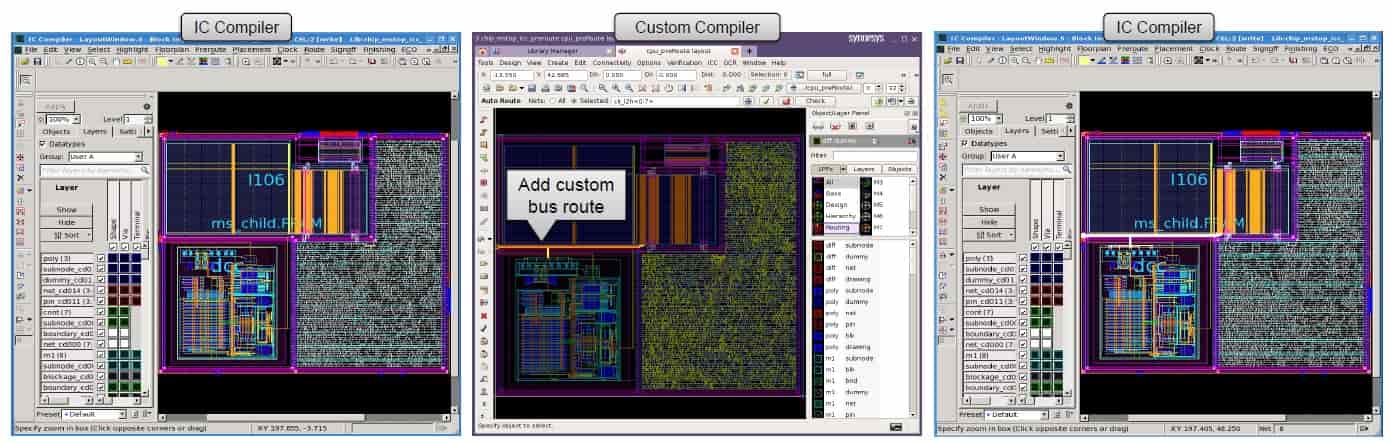This screenshot has width=1391, height=443.
Task: Click the save floppy icon in right IC Compiler toolbar
Action: [x=960, y=61]
